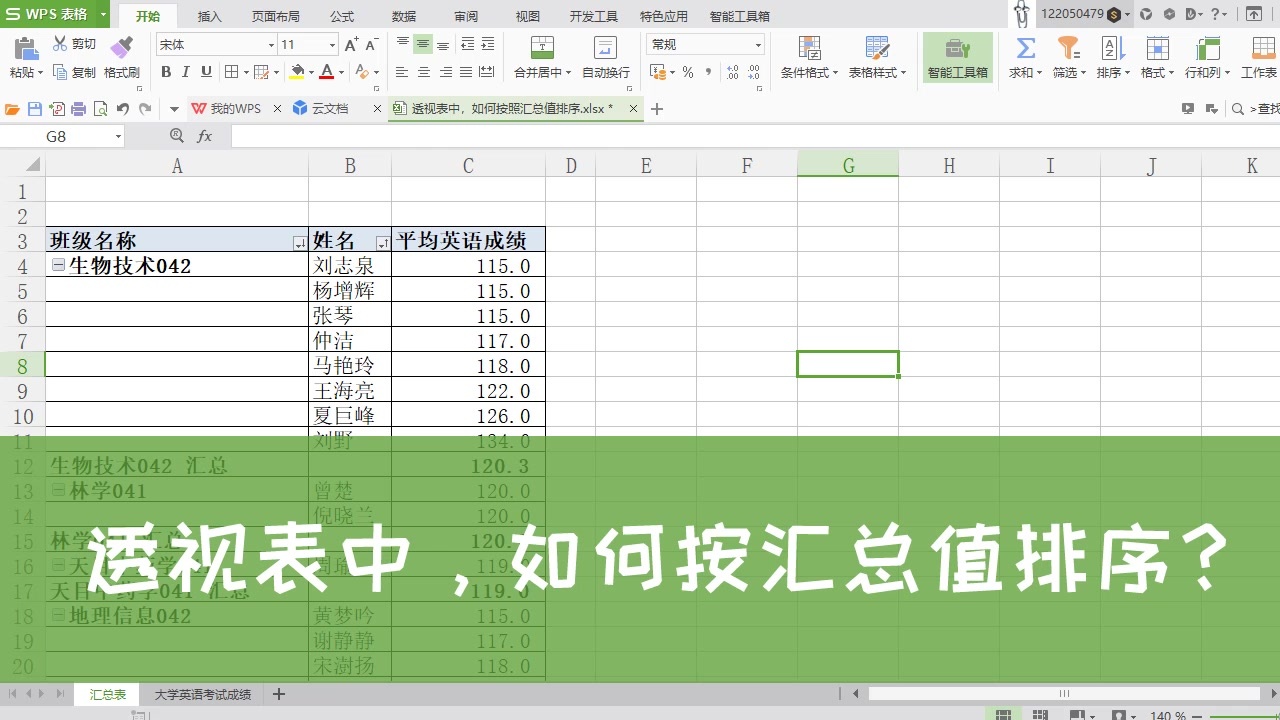This screenshot has width=1280, height=720.
Task: Open the 开始 (Home) ribbon tab
Action: pos(148,16)
